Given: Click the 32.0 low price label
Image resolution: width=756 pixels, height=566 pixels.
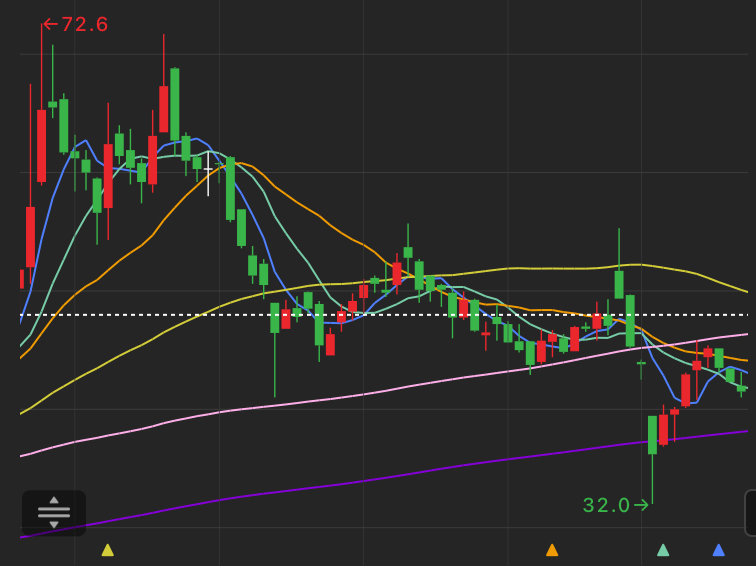Looking at the screenshot, I should tap(616, 505).
